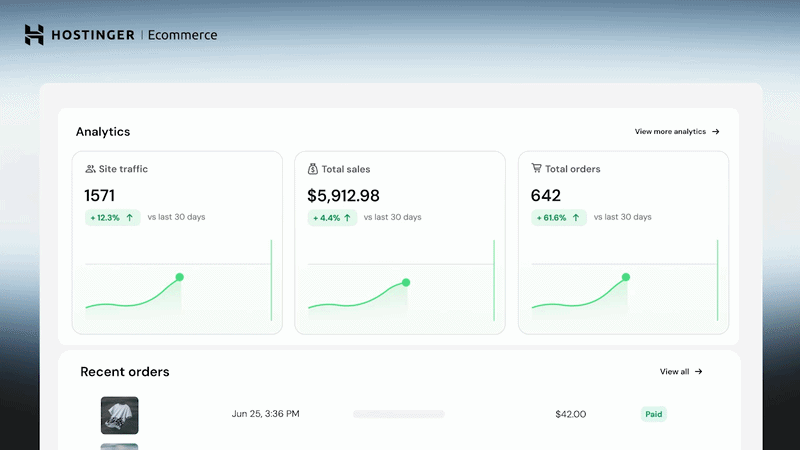Click the Ecommerce label in header
The height and width of the screenshot is (450, 800).
[182, 35]
